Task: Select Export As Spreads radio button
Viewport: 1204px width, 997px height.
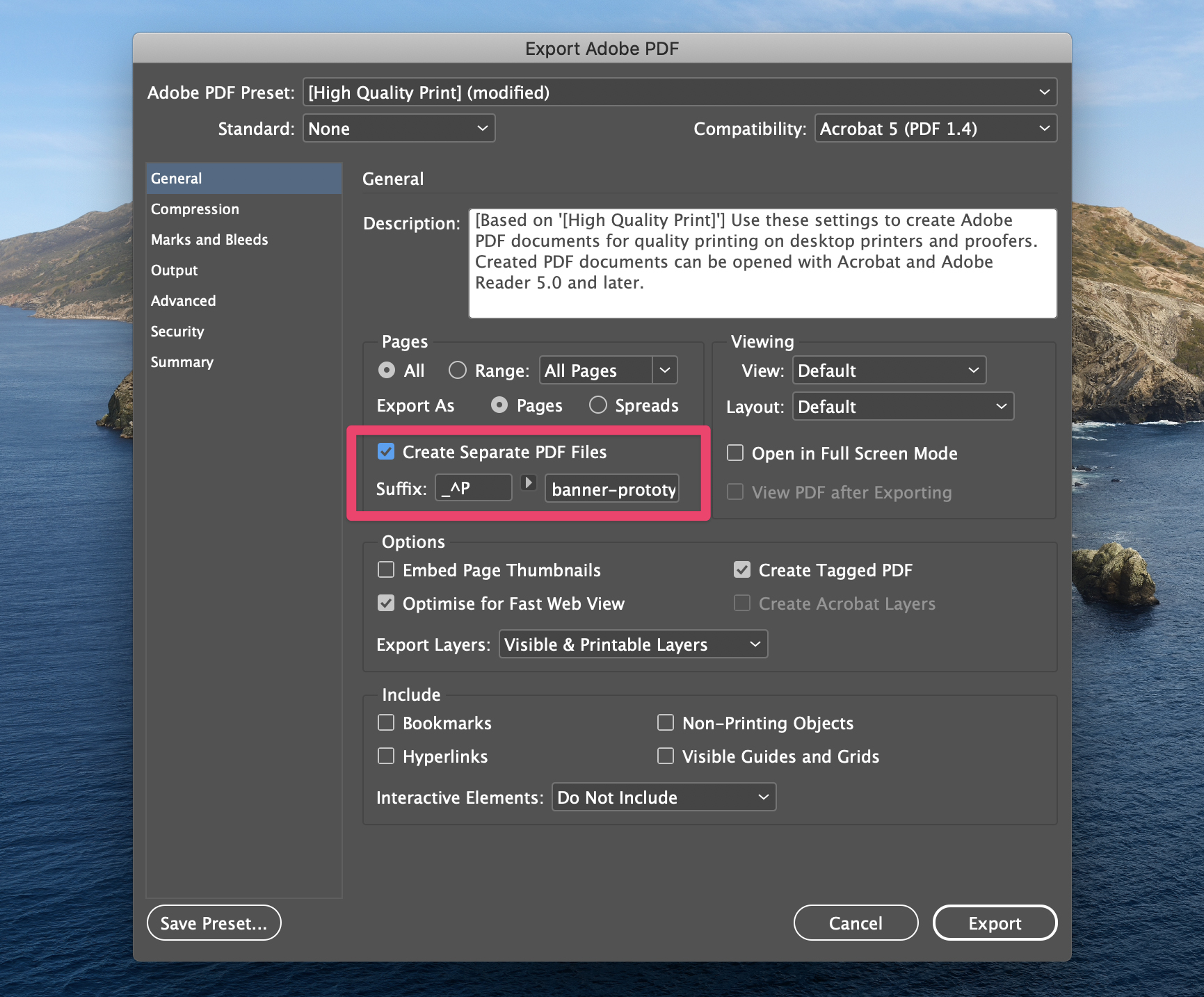Action: [x=598, y=405]
